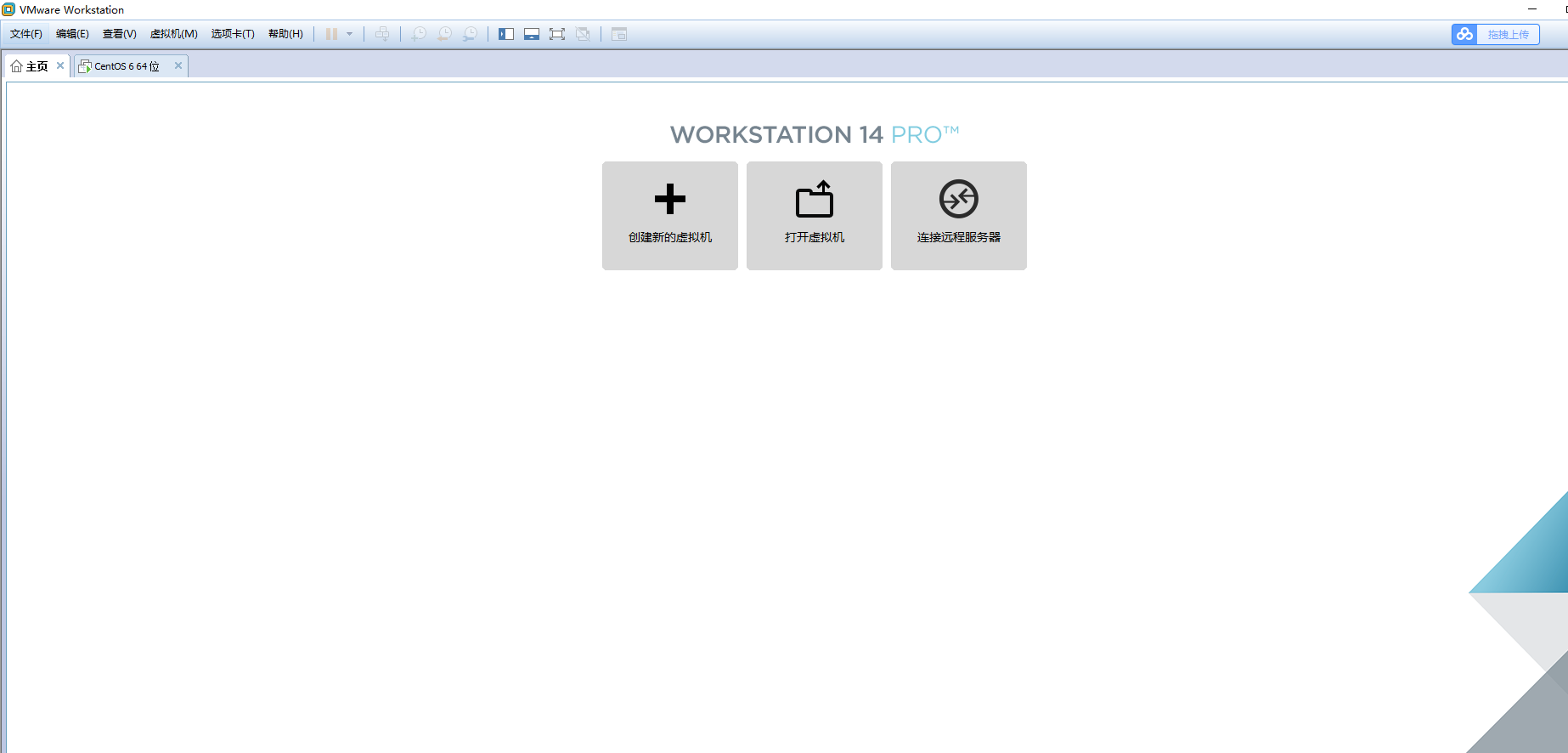The height and width of the screenshot is (753, 1568).
Task: Click 连接远程服务器 button
Action: [x=959, y=216]
